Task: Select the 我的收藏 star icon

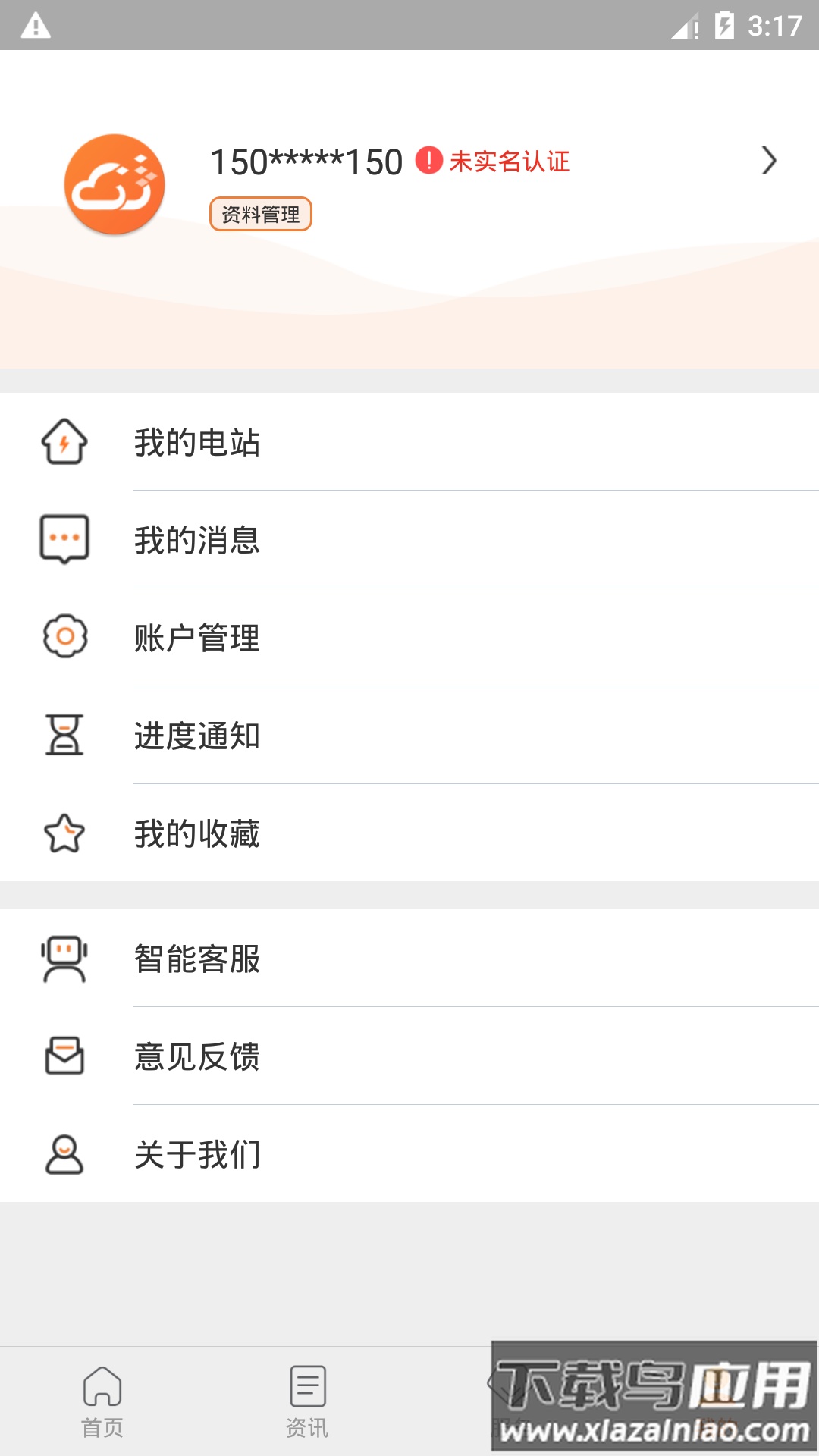Action: (64, 833)
